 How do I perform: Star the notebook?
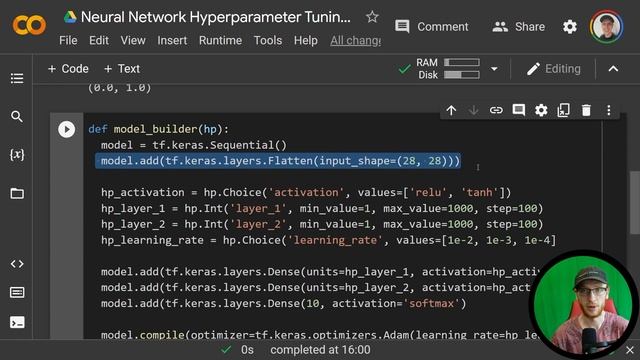coord(372,17)
